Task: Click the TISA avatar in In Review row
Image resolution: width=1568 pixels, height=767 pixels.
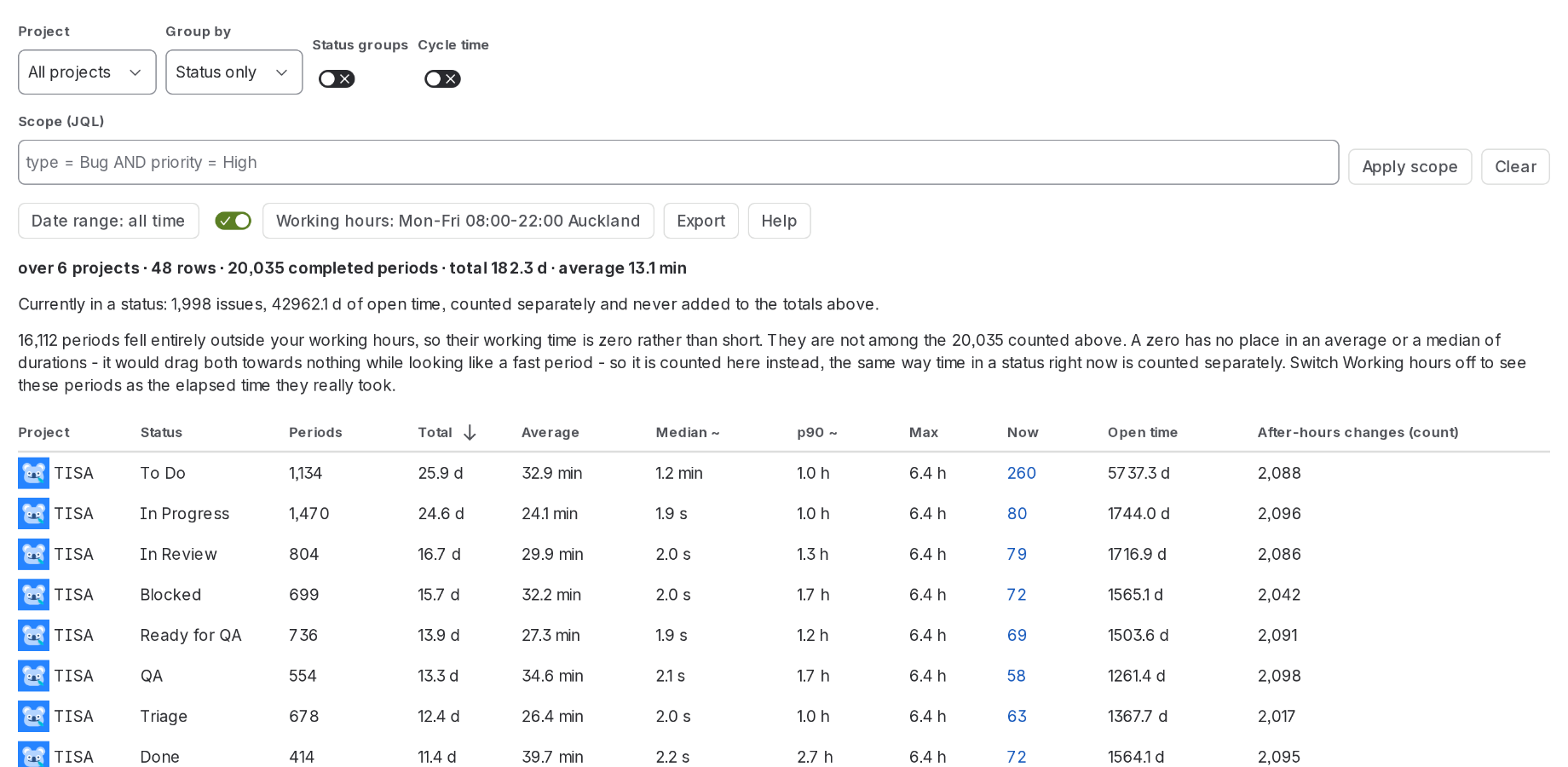Action: click(x=34, y=555)
